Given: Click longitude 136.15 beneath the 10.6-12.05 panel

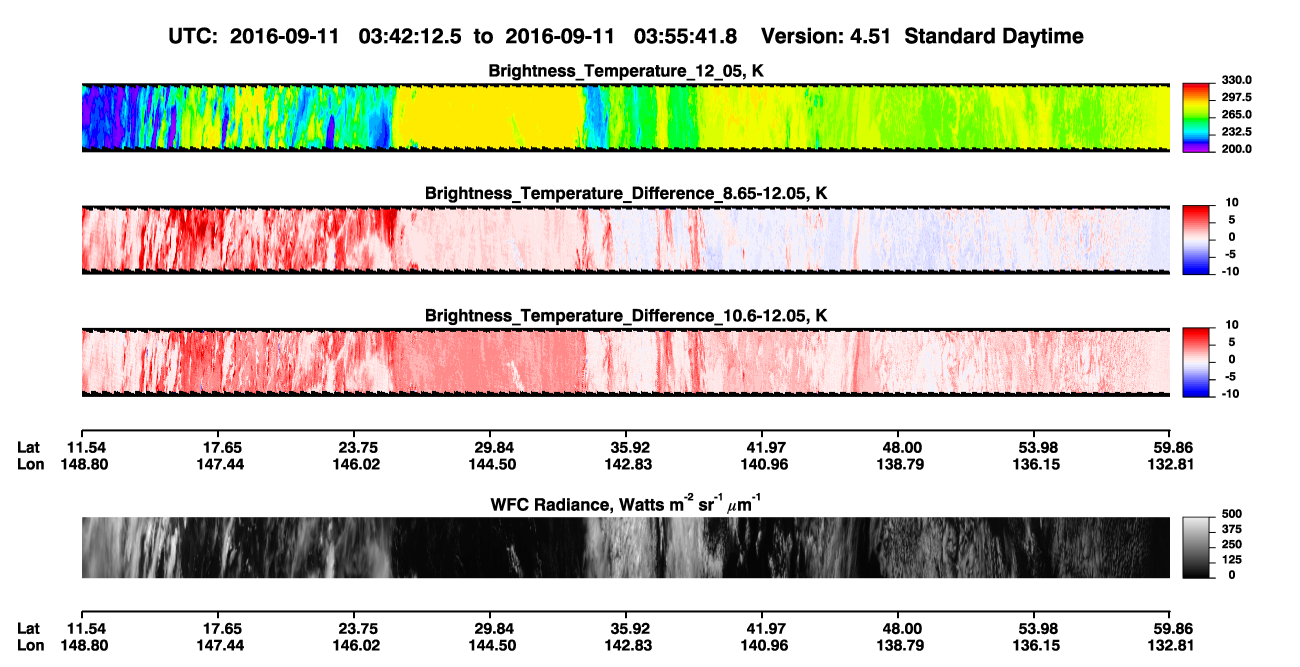Looking at the screenshot, I should [x=1037, y=463].
